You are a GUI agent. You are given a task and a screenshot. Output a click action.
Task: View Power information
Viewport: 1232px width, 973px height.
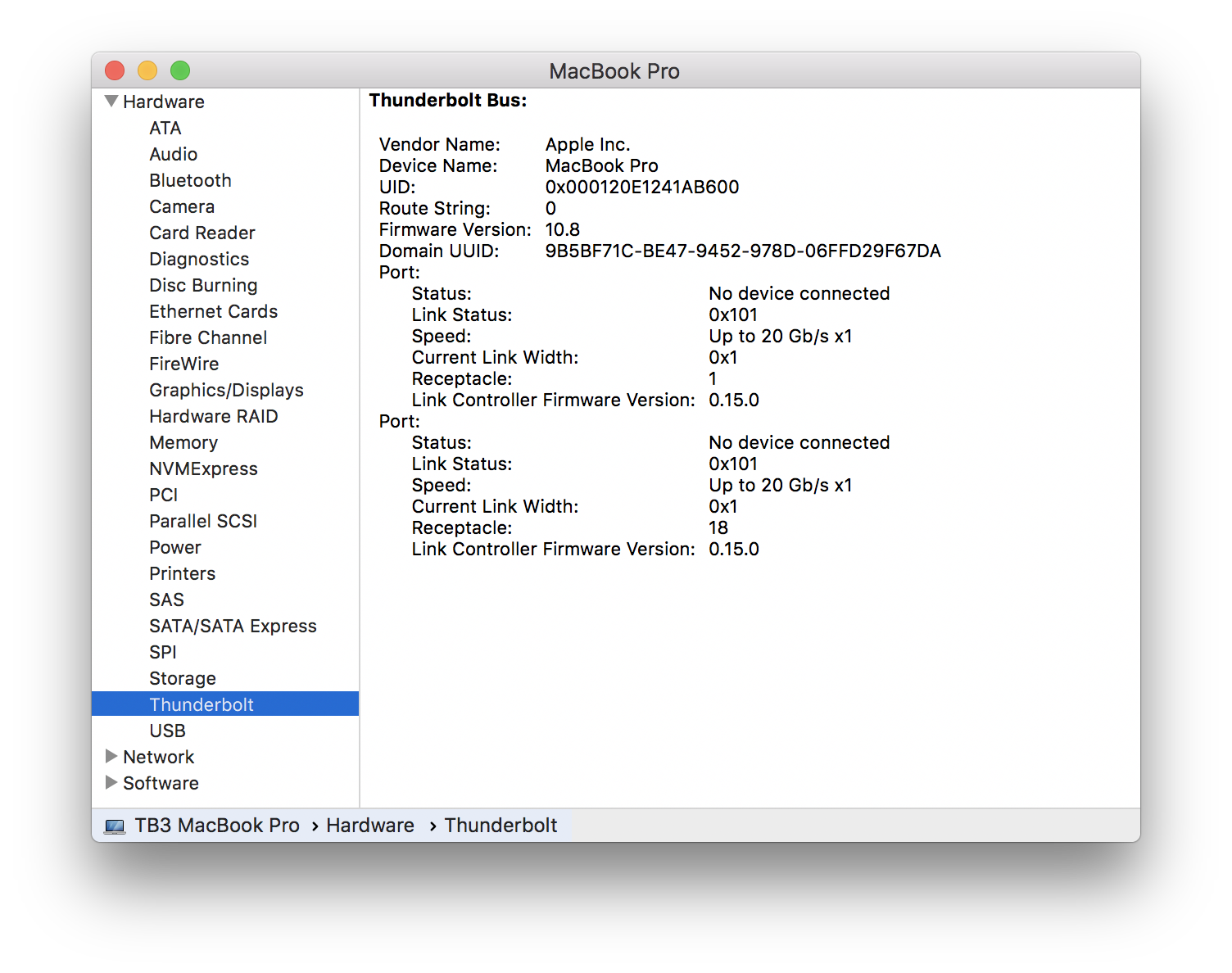coord(174,547)
